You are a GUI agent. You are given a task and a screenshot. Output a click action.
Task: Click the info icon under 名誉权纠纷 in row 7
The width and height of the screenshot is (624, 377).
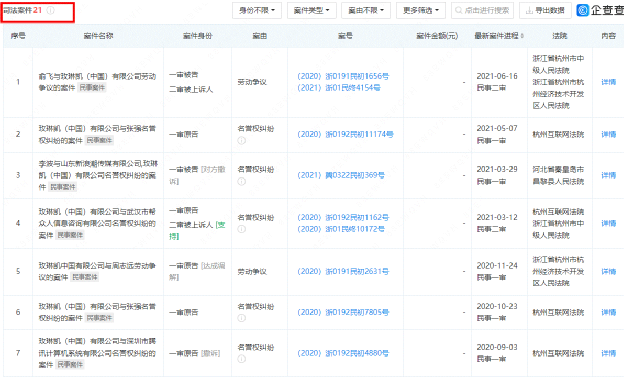point(242,359)
